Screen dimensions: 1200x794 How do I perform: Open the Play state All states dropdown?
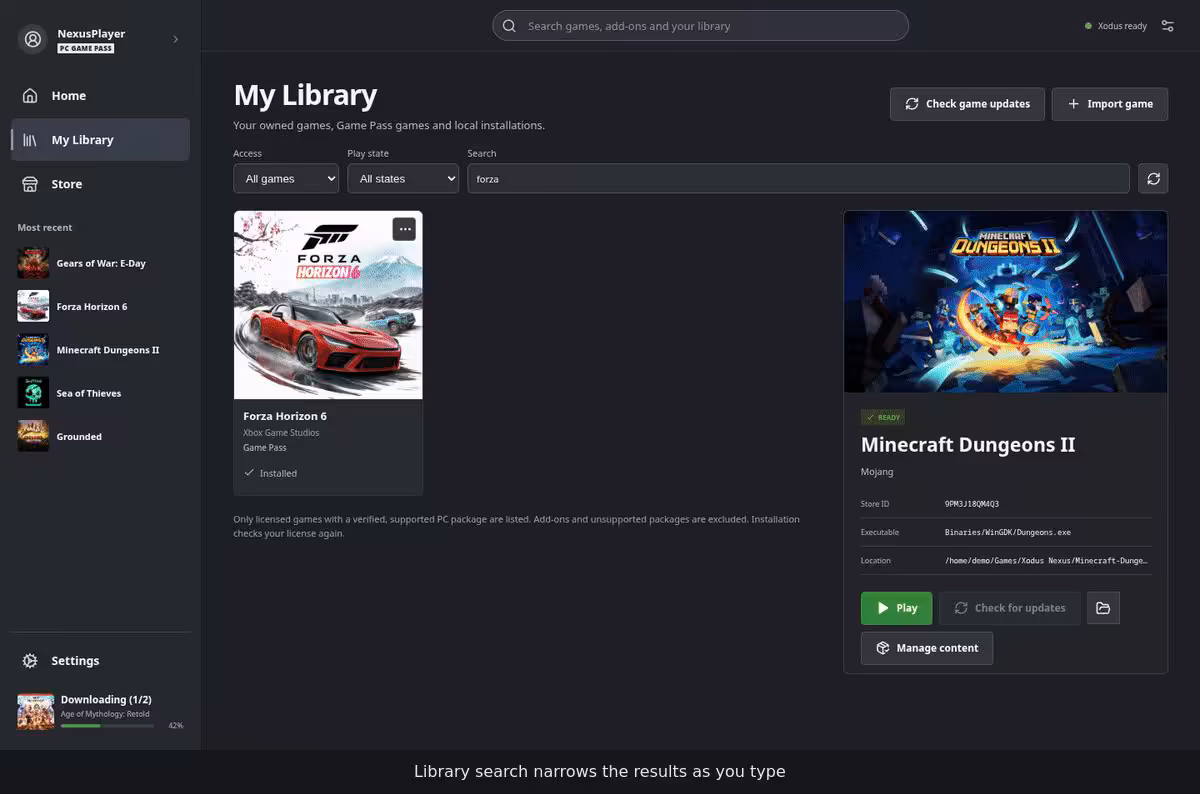pos(402,178)
